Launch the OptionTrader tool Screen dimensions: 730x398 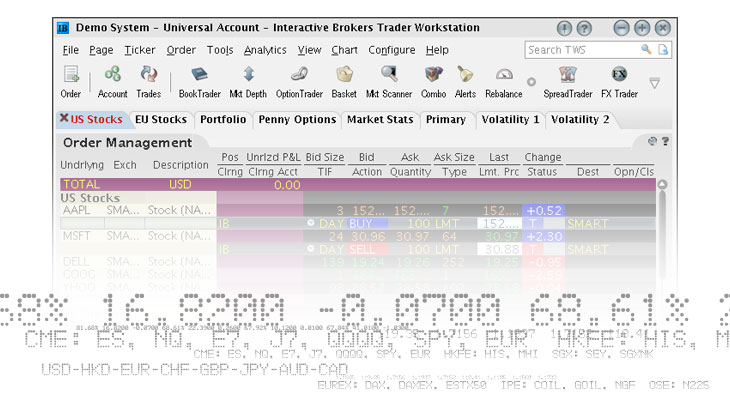pyautogui.click(x=299, y=82)
